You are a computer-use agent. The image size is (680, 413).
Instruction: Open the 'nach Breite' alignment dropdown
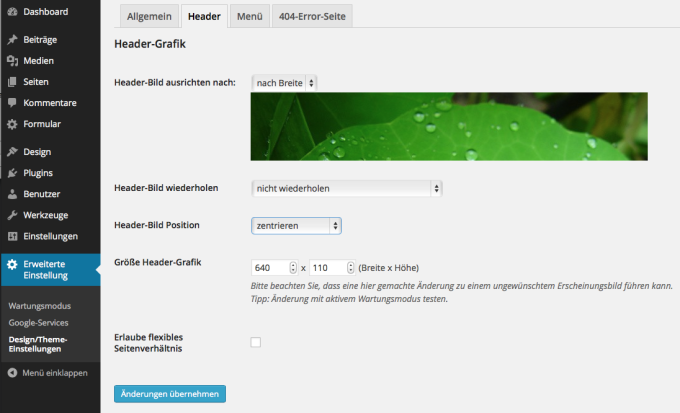tap(284, 83)
